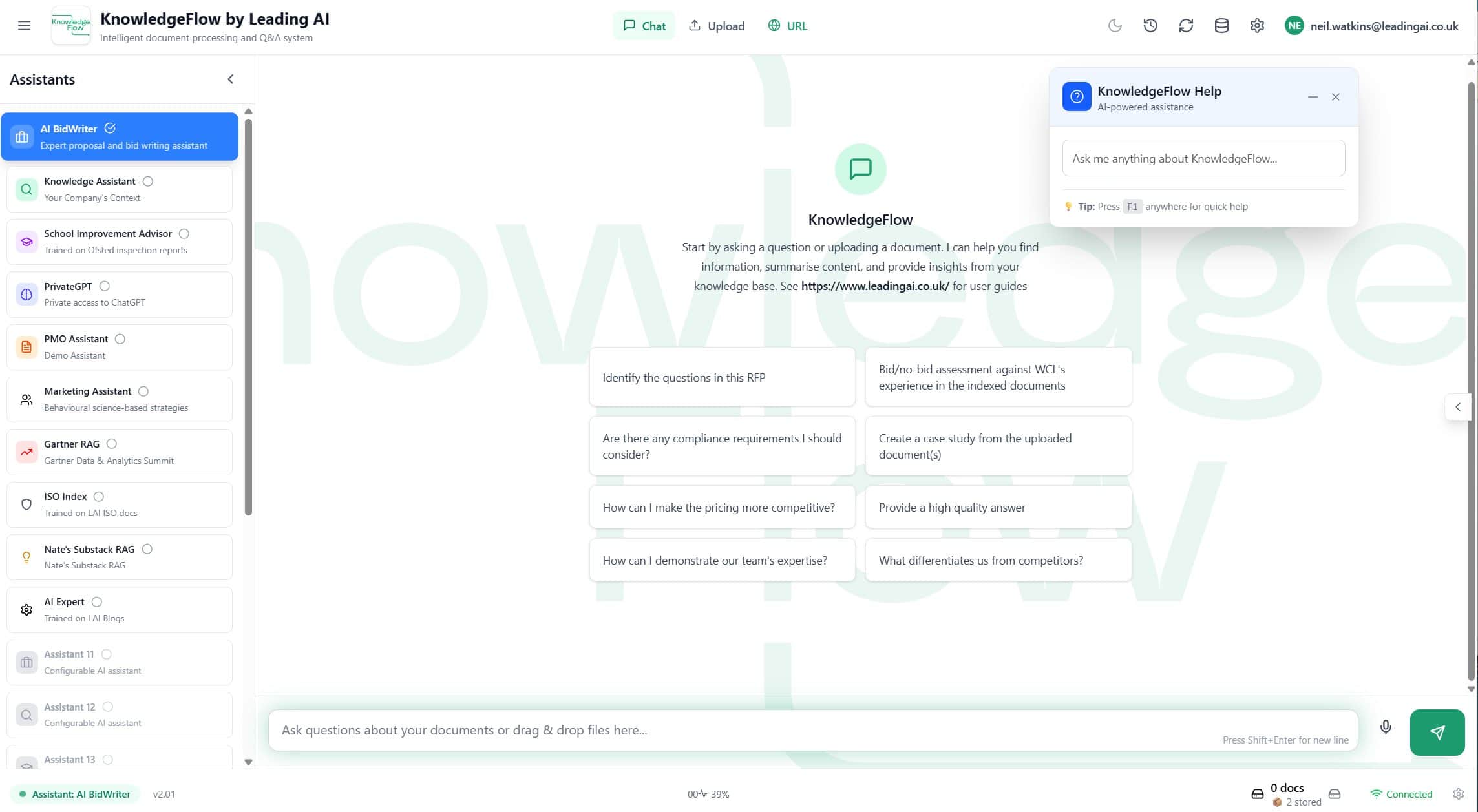Select PMO Assistant radio button

point(120,339)
